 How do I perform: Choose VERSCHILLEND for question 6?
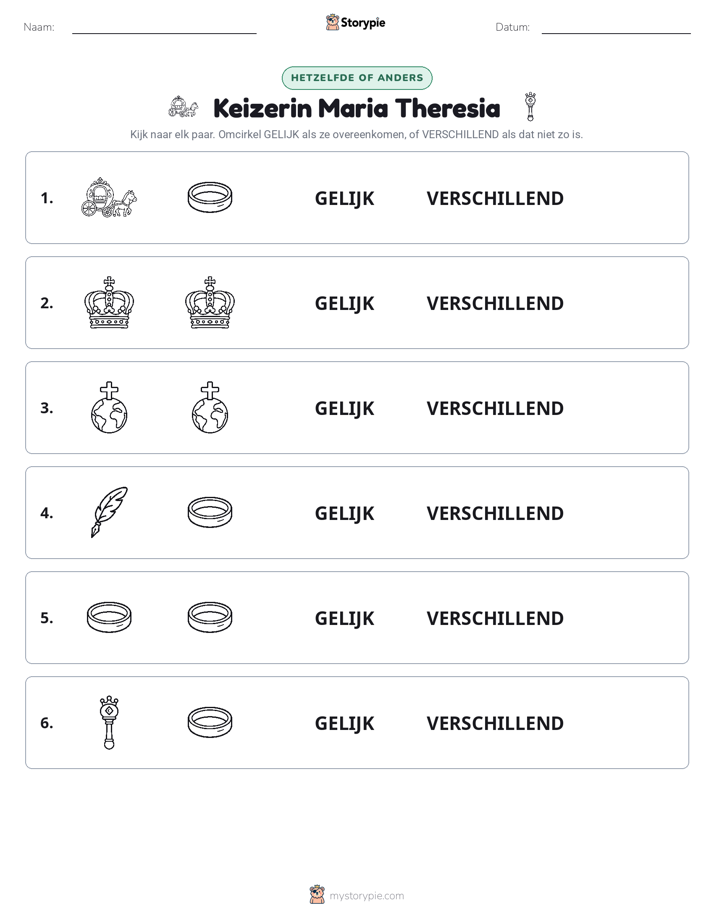(x=495, y=723)
